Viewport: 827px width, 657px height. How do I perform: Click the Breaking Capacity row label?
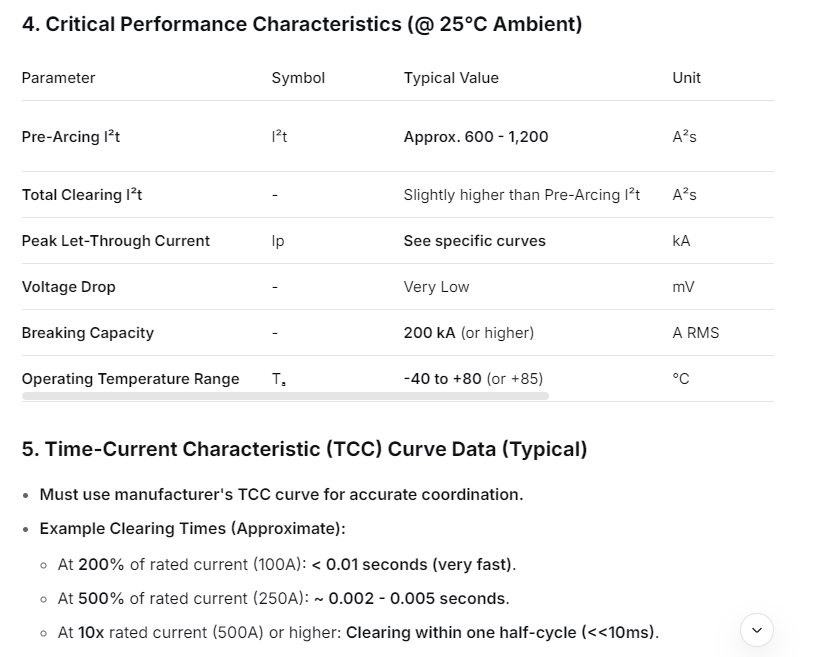pos(88,333)
